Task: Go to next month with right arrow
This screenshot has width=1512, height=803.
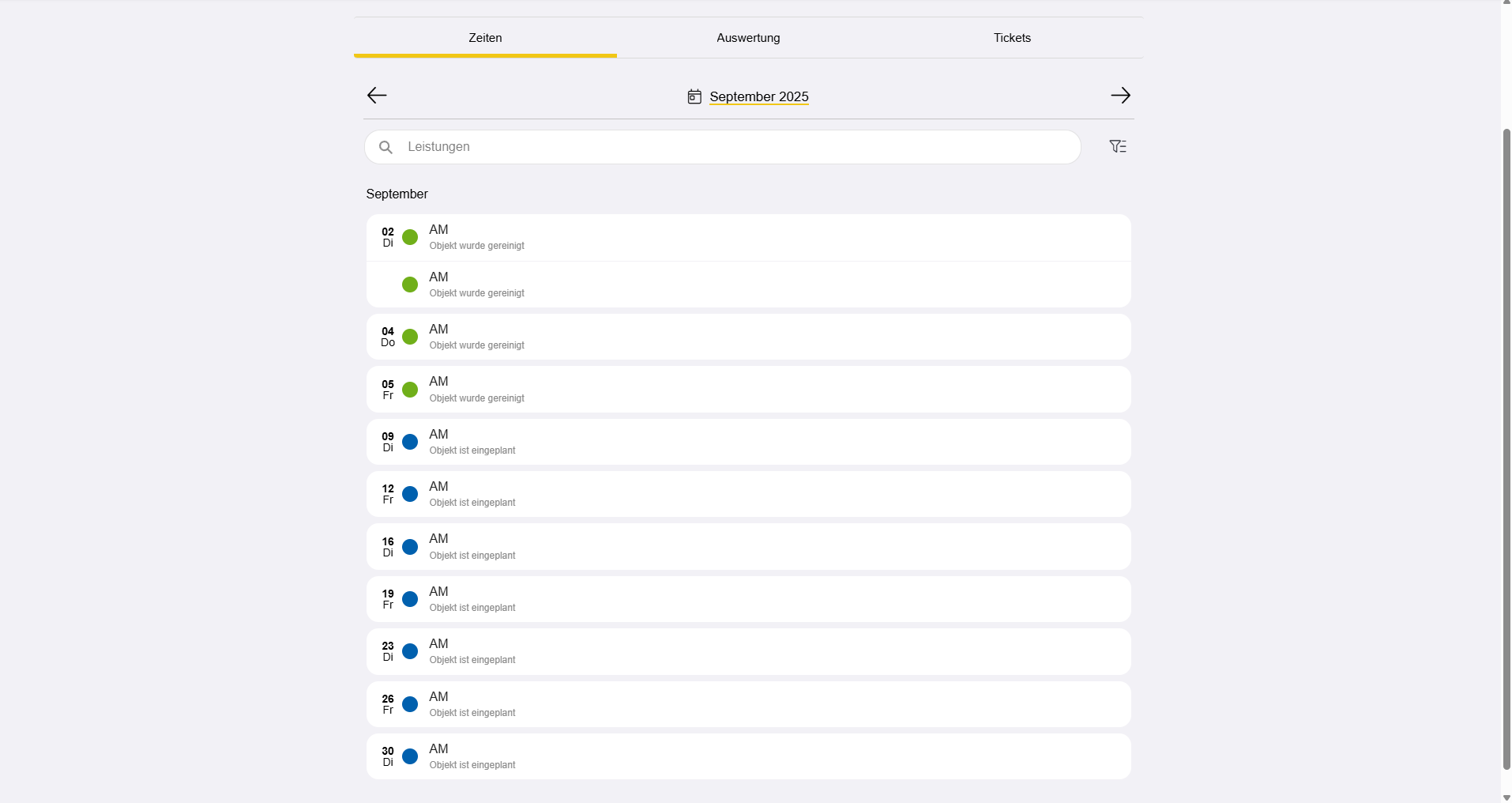Action: [x=1120, y=96]
